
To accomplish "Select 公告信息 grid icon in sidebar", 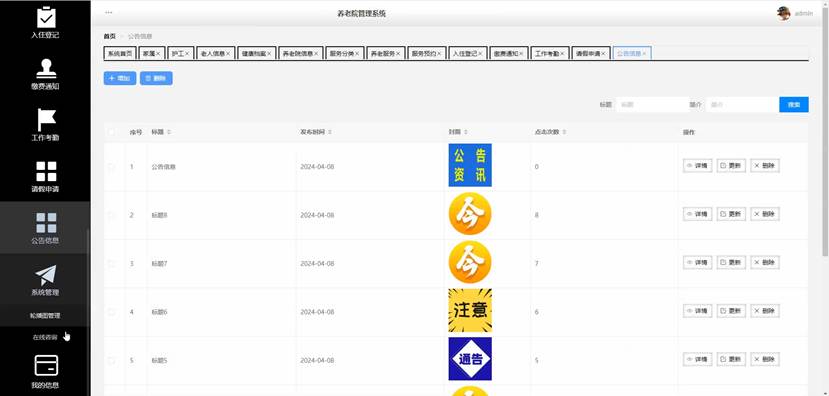I will pyautogui.click(x=46, y=223).
